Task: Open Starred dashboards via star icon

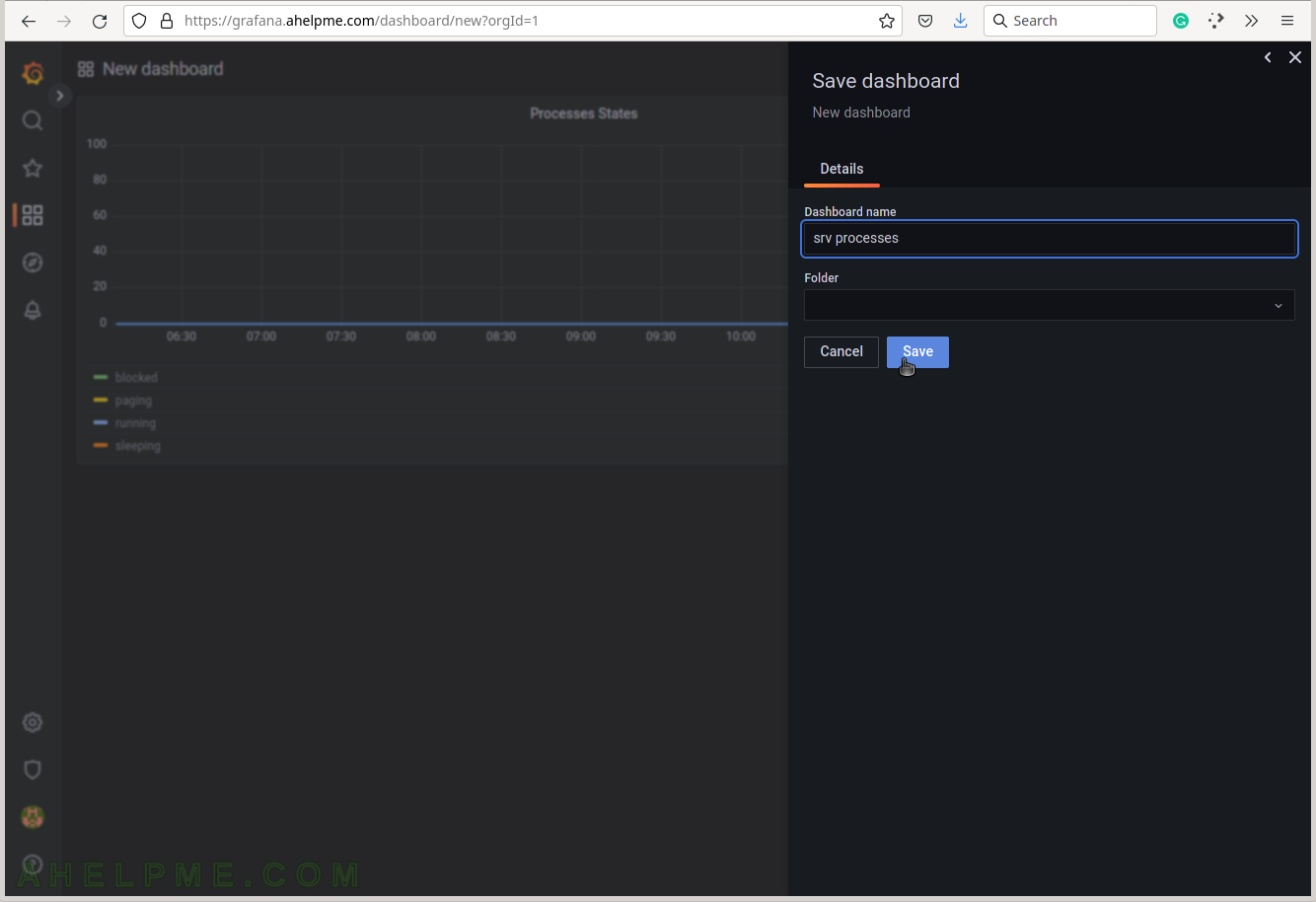Action: click(x=33, y=168)
